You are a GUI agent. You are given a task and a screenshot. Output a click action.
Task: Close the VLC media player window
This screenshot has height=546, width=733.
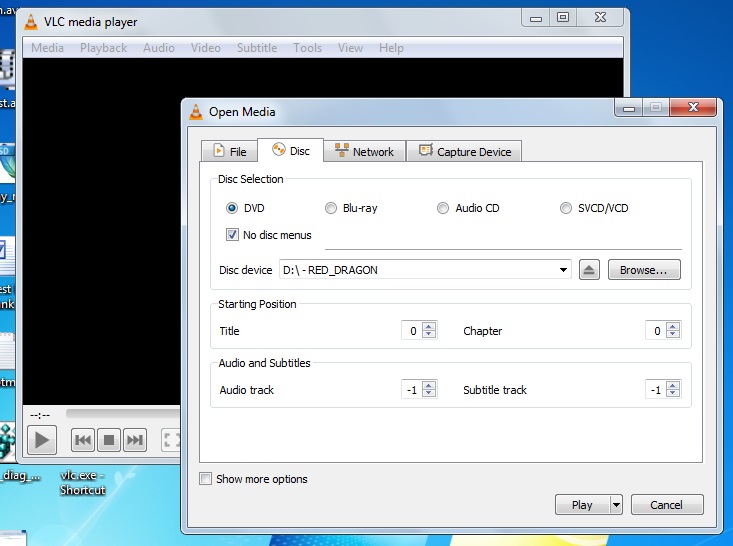(600, 18)
